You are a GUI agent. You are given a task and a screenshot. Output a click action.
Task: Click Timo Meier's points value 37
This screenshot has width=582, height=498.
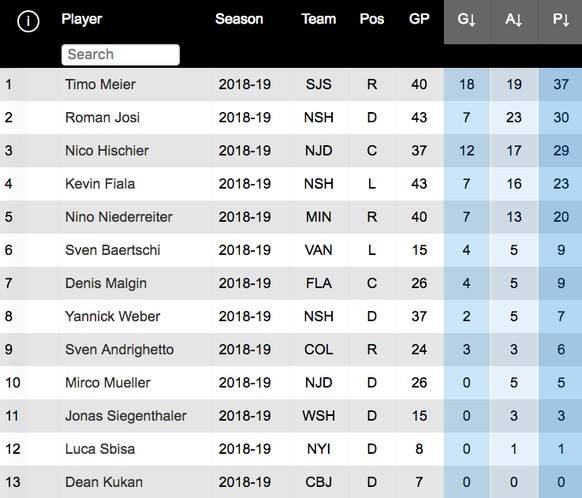point(561,84)
